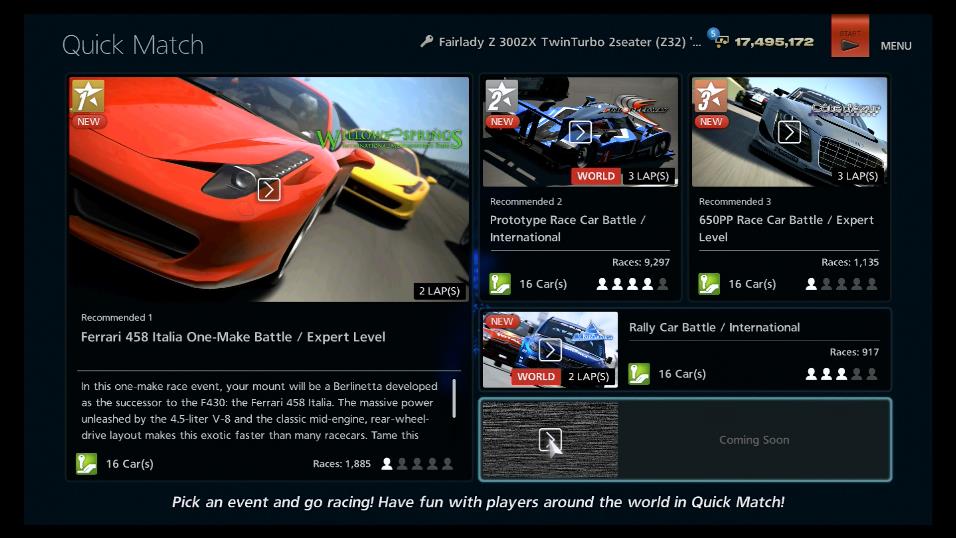The width and height of the screenshot is (956, 538).
Task: Click the star 3 rank badge
Action: (711, 96)
